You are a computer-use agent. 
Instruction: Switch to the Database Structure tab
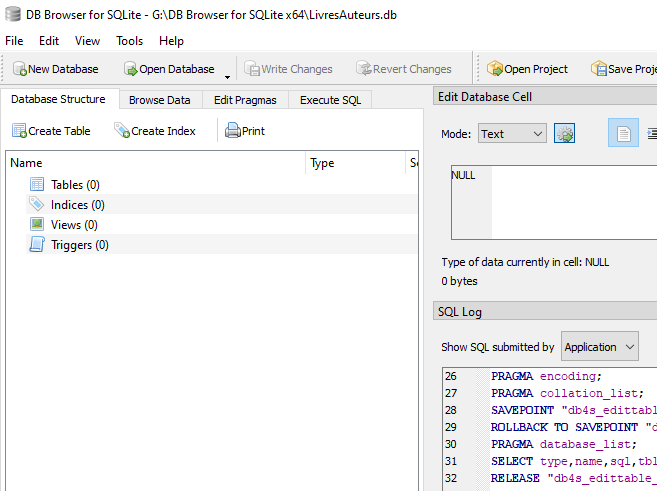tap(58, 99)
